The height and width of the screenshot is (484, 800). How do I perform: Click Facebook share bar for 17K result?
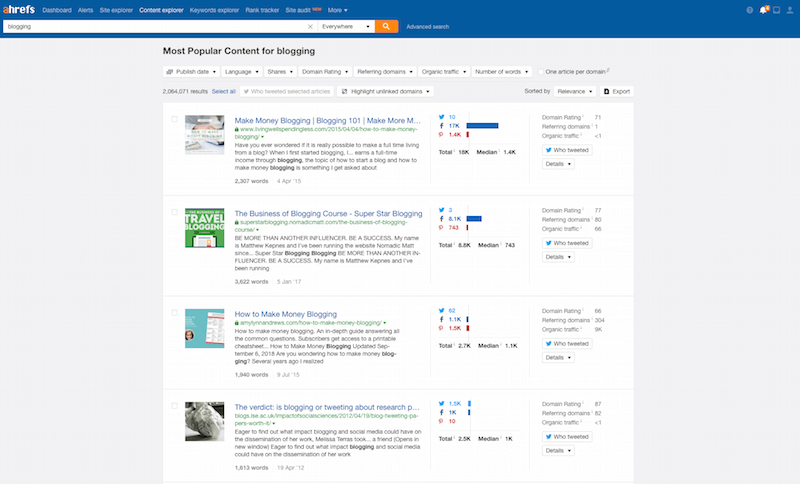click(482, 125)
